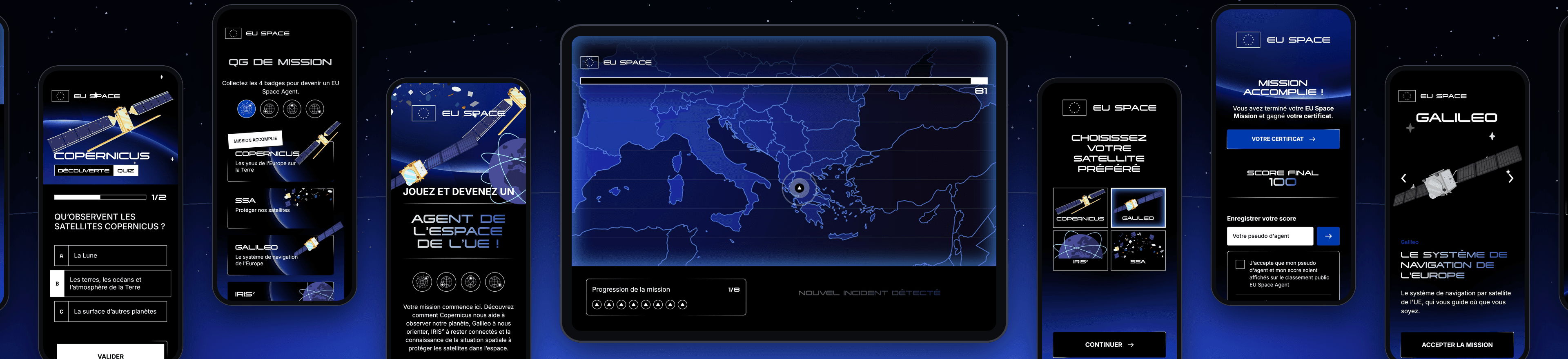Click the EU flag logo on the Agent de l'Espace screen
This screenshot has width=1568, height=359.
424,113
